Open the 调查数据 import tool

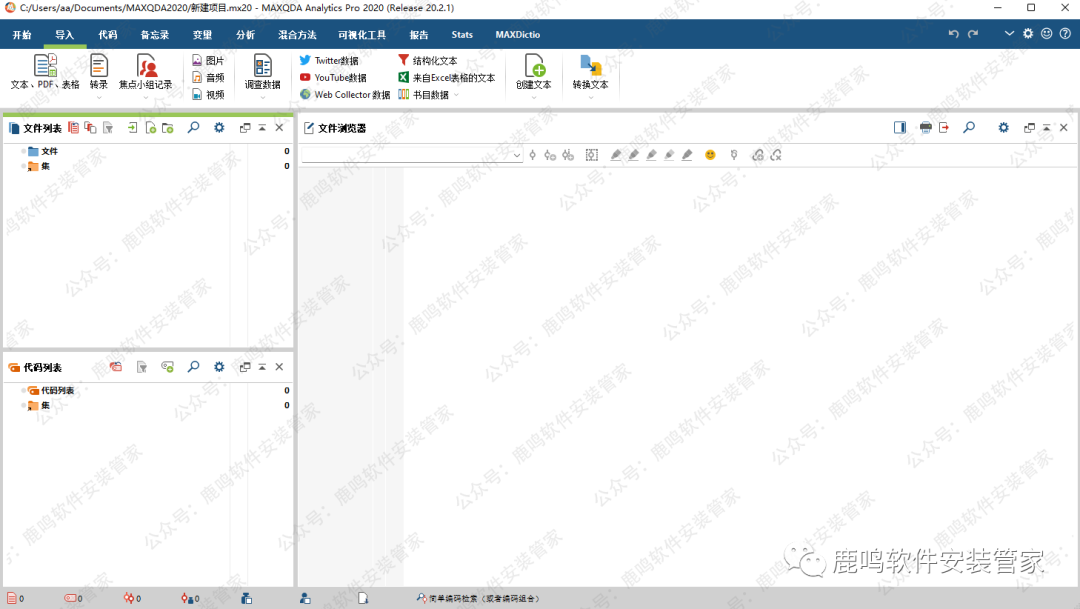(262, 67)
